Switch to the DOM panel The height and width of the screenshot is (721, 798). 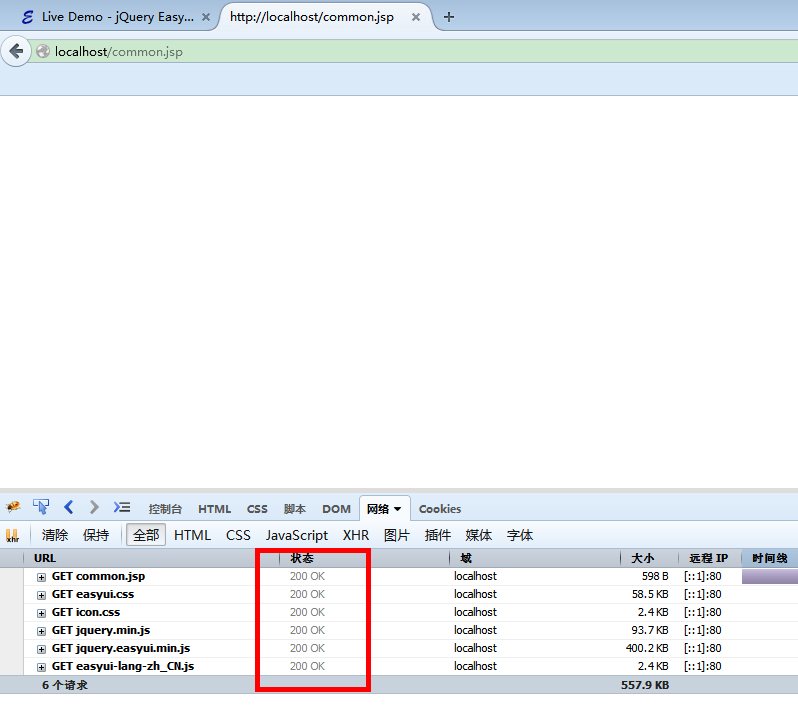click(336, 509)
